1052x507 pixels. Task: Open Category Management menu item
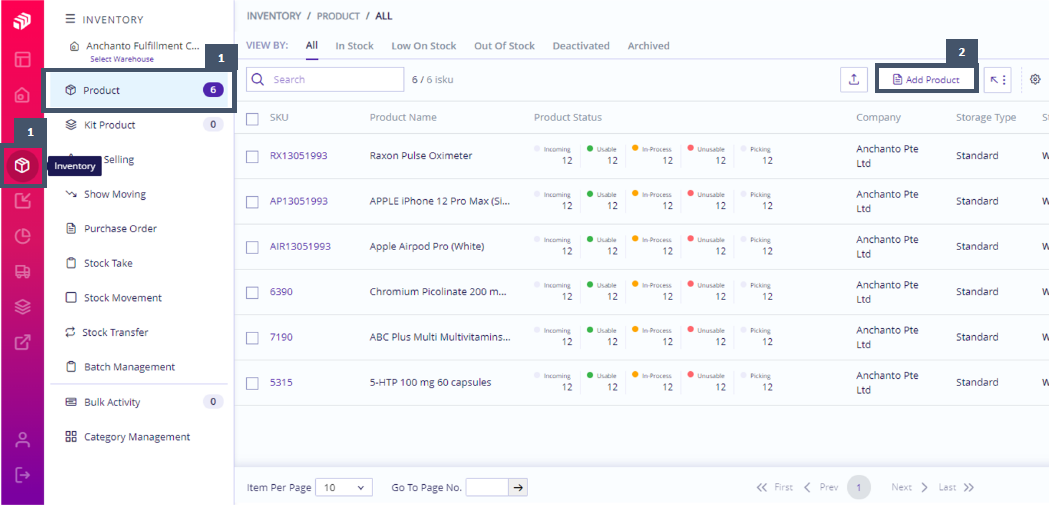[x=139, y=437]
